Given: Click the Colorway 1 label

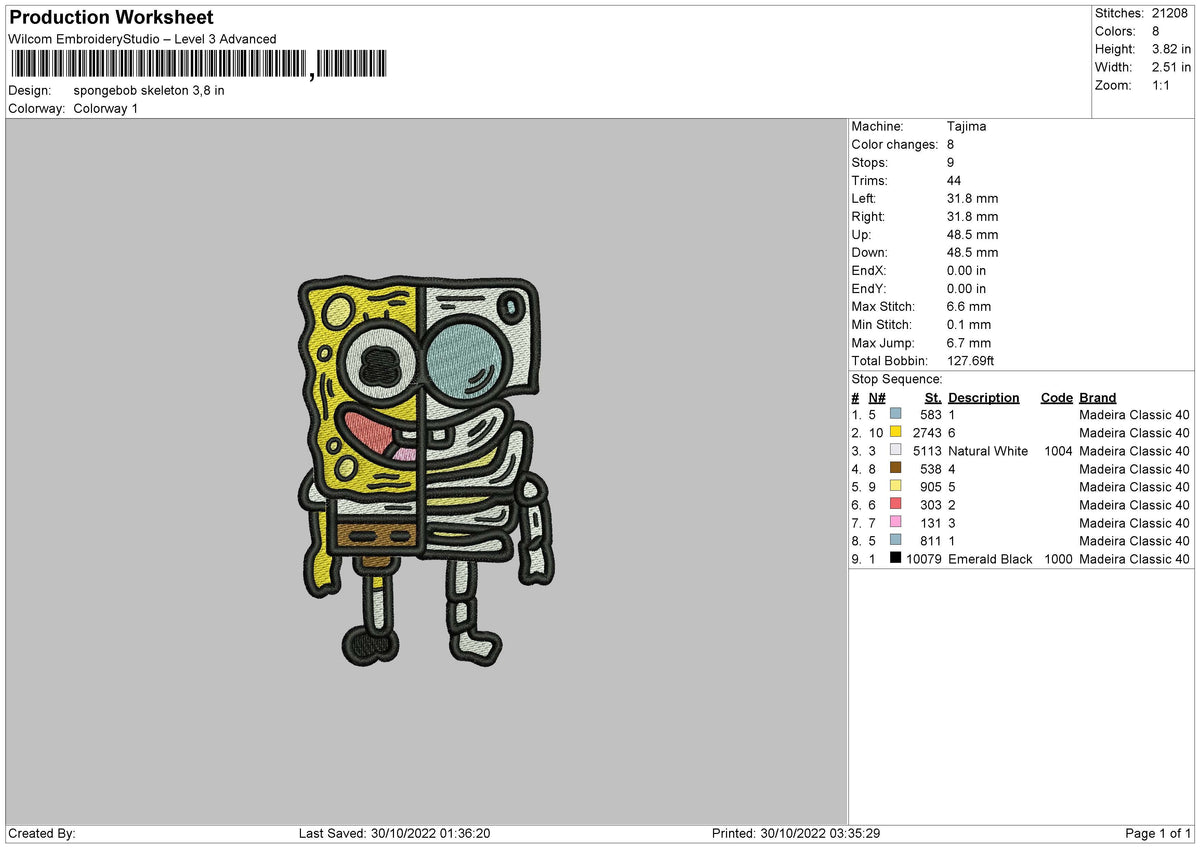Looking at the screenshot, I should (x=105, y=108).
